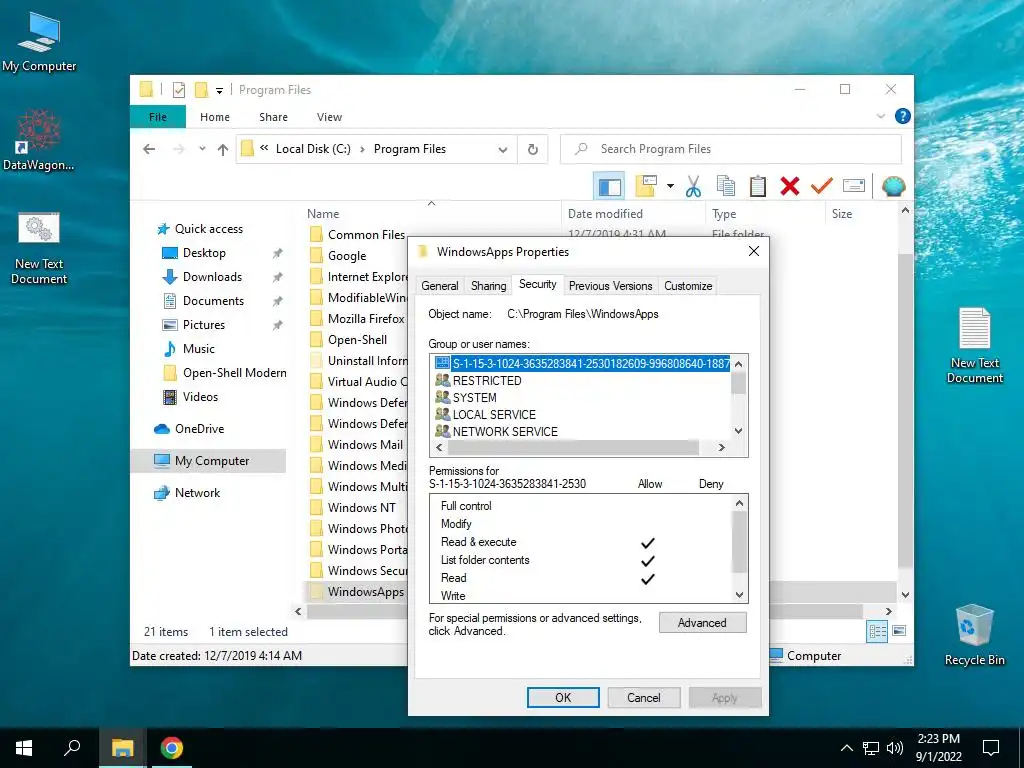Select Open-Shell Modern in navigation pane

[x=234, y=373]
